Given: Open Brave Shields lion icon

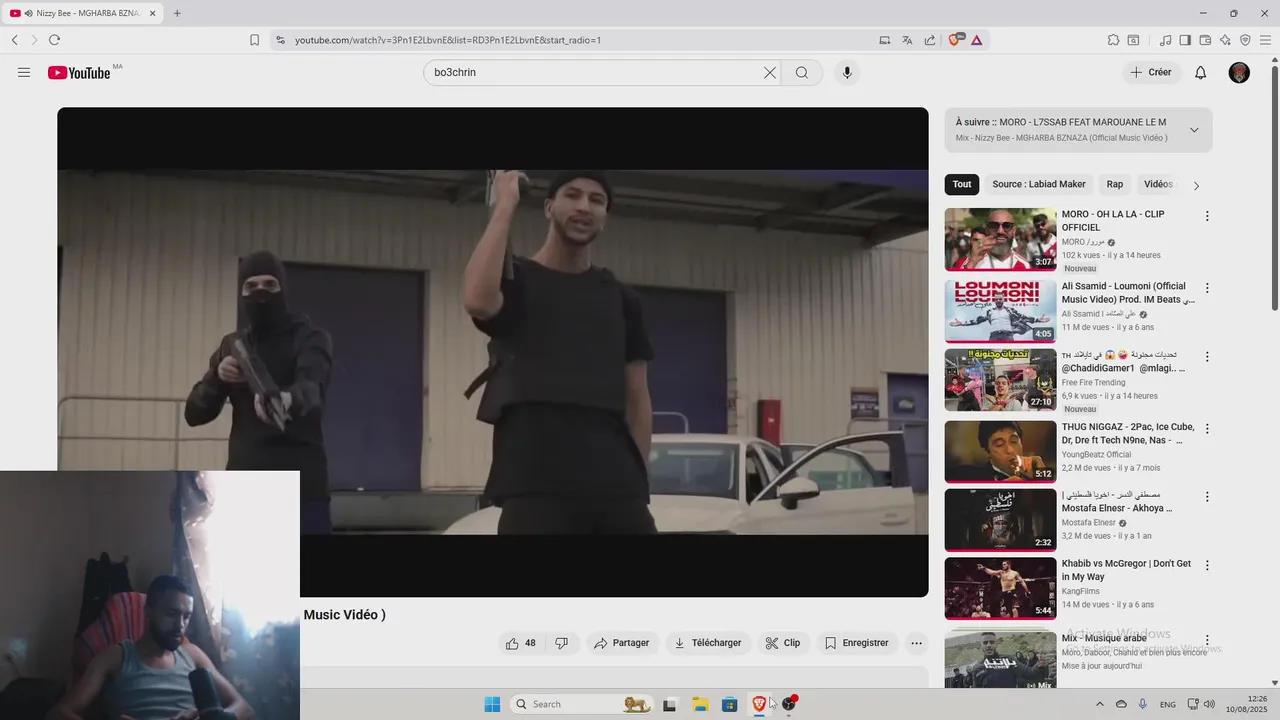Looking at the screenshot, I should (x=955, y=40).
